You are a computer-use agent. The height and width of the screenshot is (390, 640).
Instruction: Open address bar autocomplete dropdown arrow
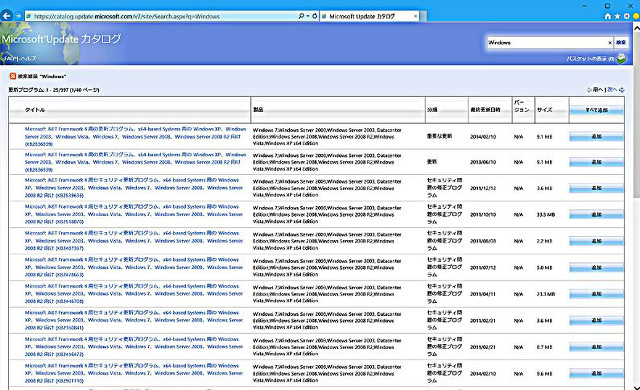tap(307, 16)
